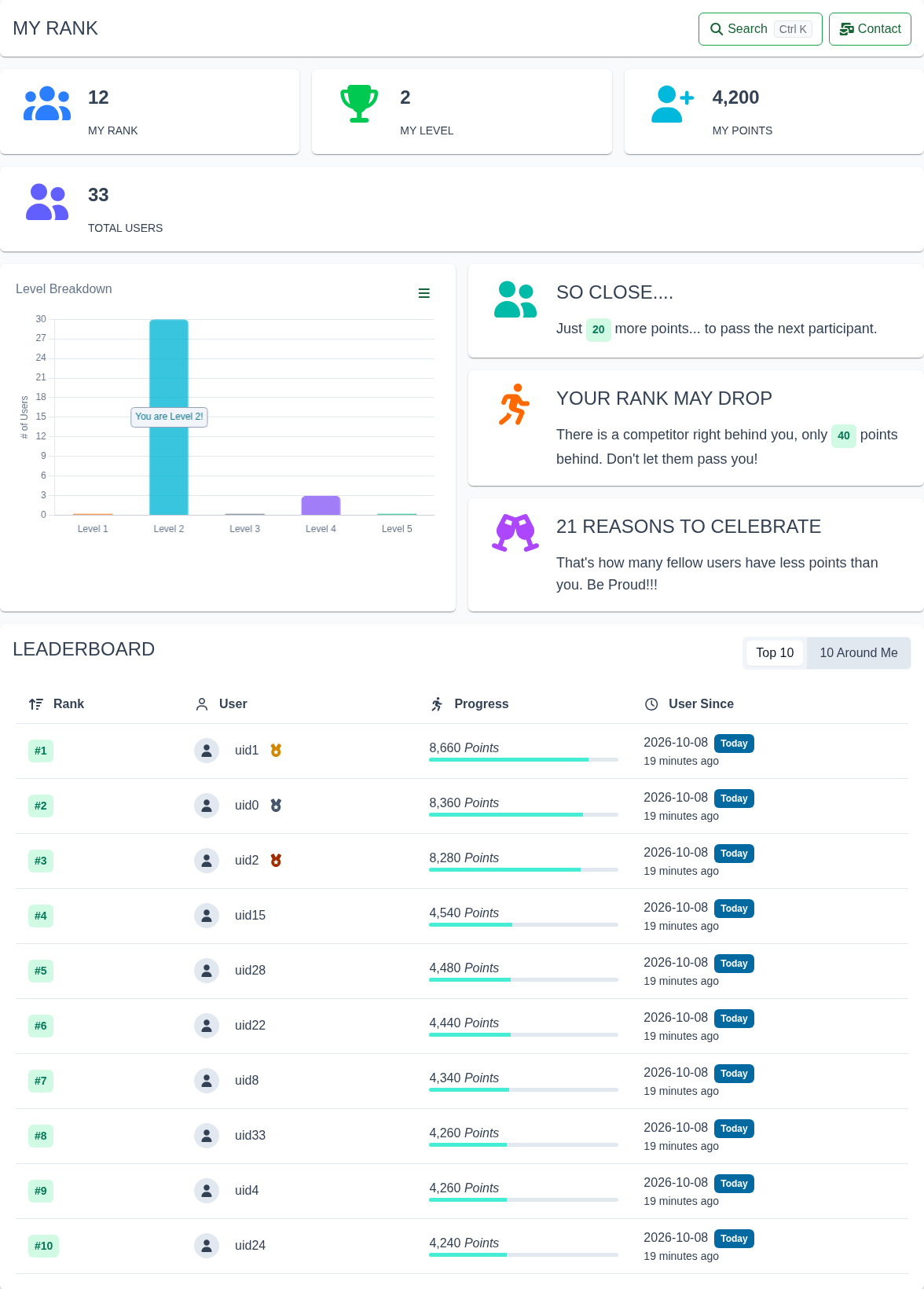The image size is (924, 1289).
Task: Click the 4,540 Points progress bar
Action: tap(523, 925)
